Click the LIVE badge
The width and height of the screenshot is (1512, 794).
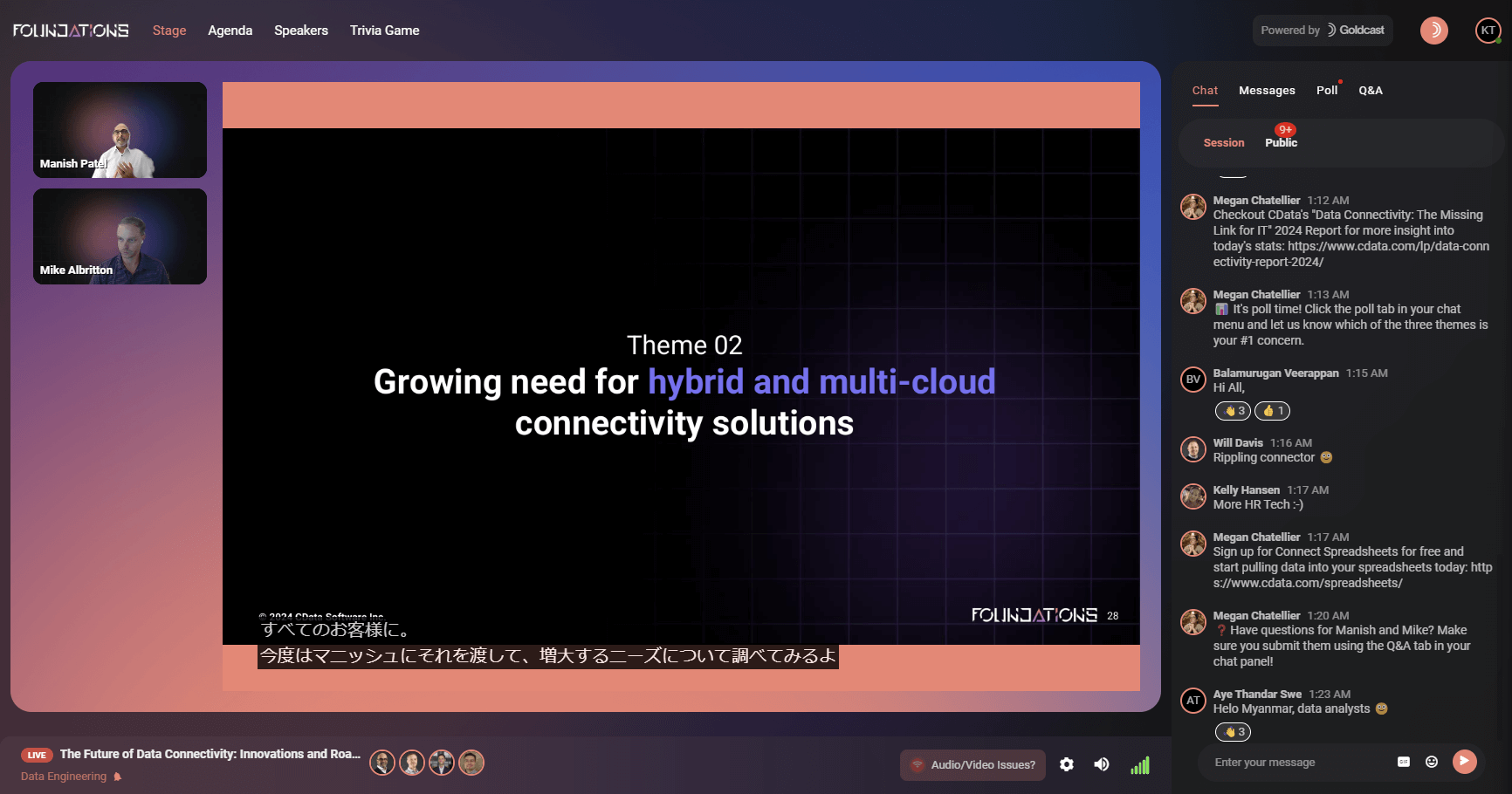(37, 756)
